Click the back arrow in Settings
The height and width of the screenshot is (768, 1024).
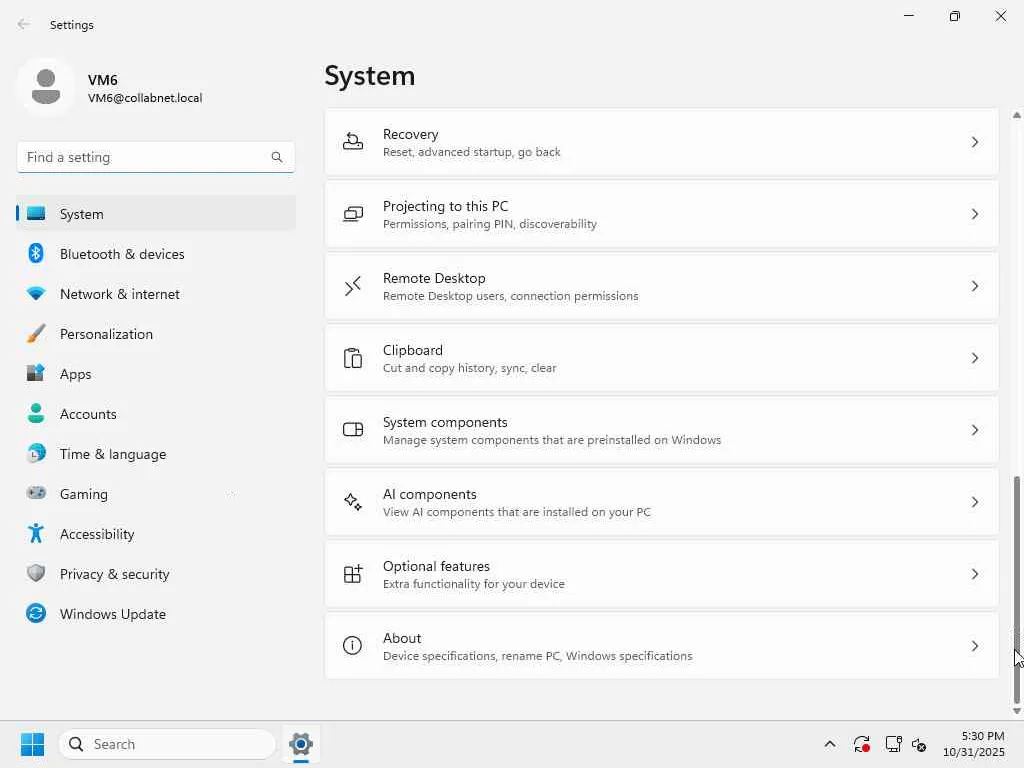[24, 24]
